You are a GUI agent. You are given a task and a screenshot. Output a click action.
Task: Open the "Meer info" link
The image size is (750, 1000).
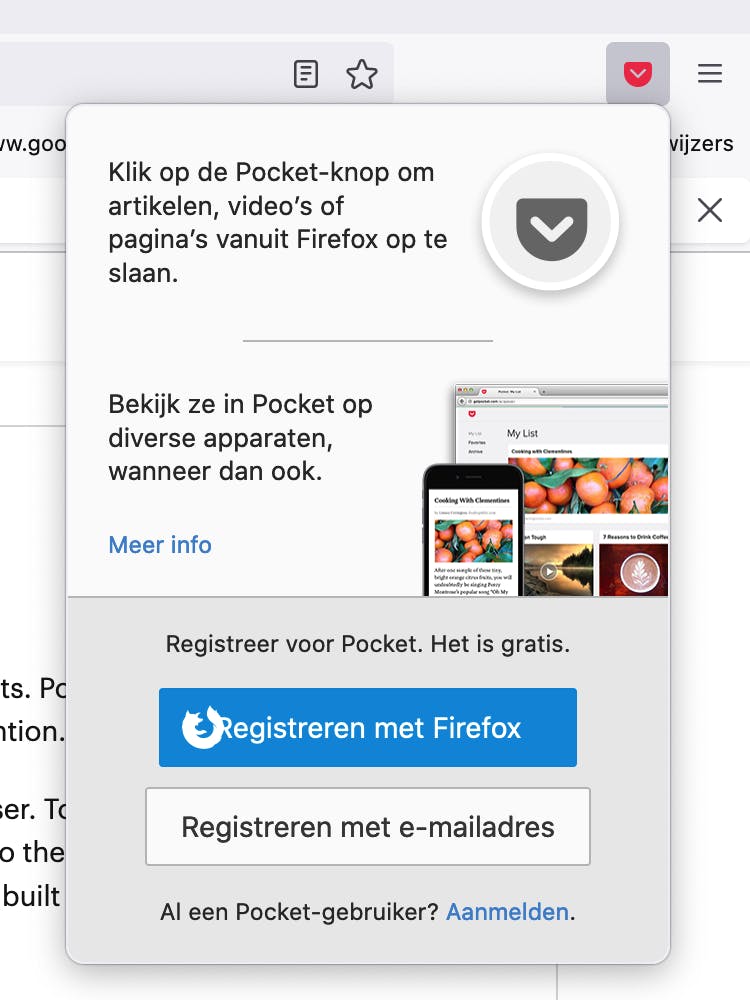click(160, 545)
